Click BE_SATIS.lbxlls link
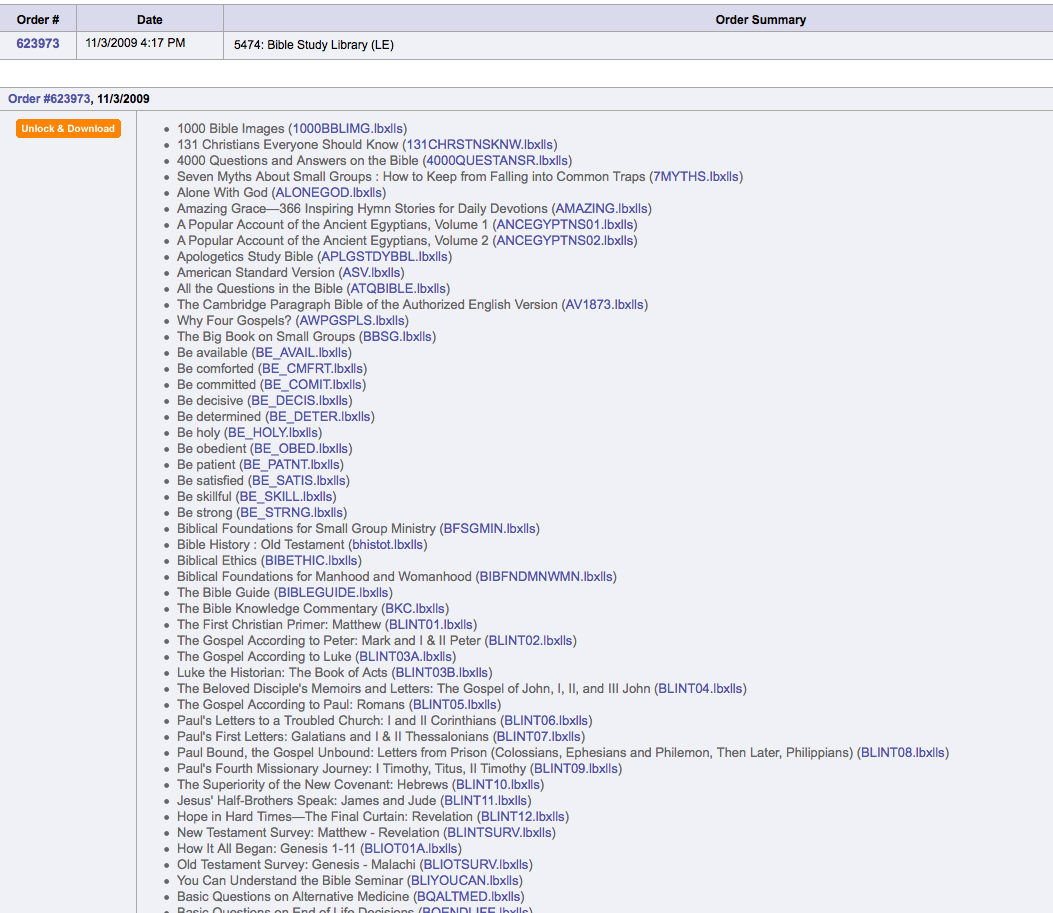This screenshot has height=913, width=1053. (298, 481)
